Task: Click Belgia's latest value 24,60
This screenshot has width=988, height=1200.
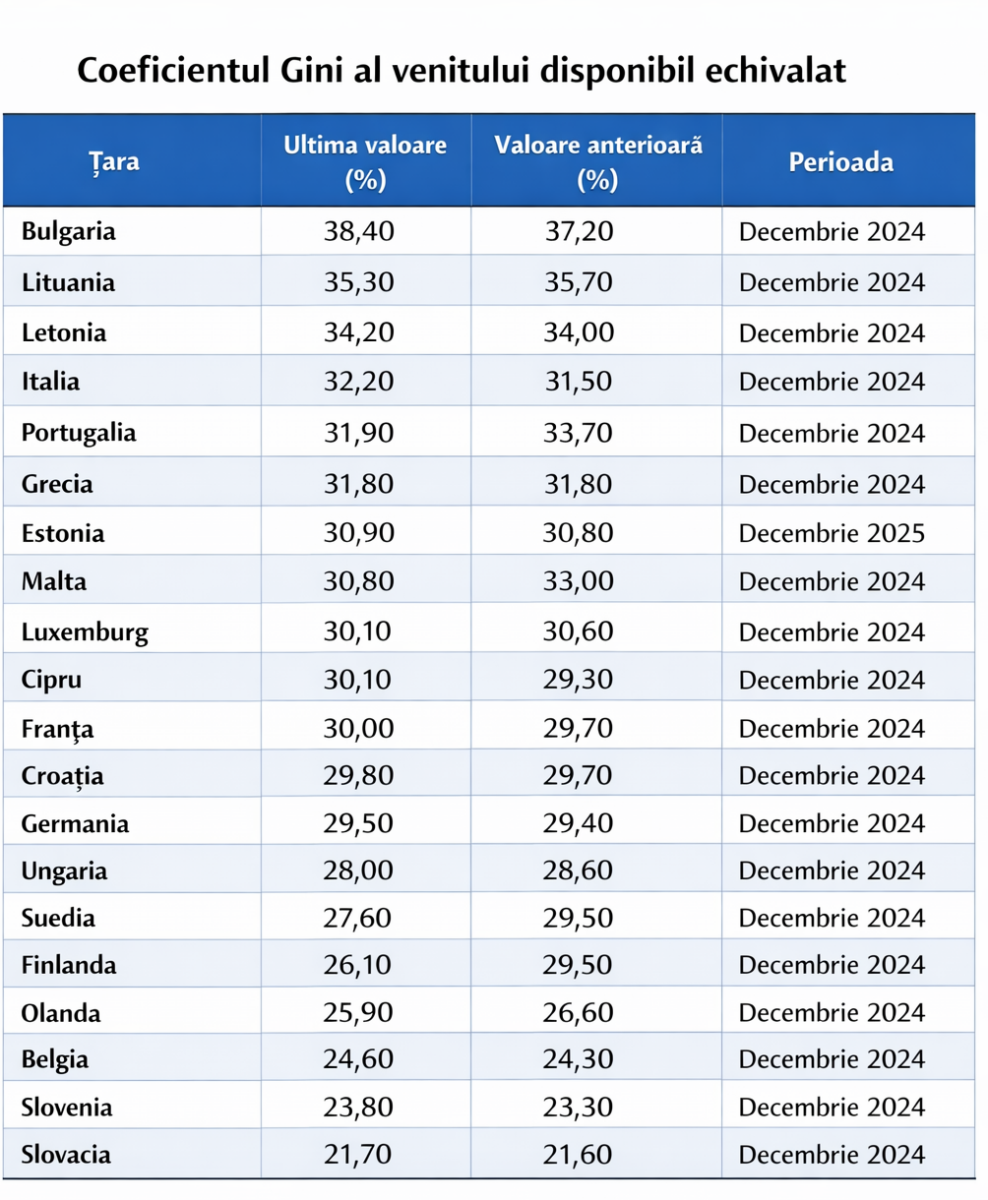Action: (360, 1060)
